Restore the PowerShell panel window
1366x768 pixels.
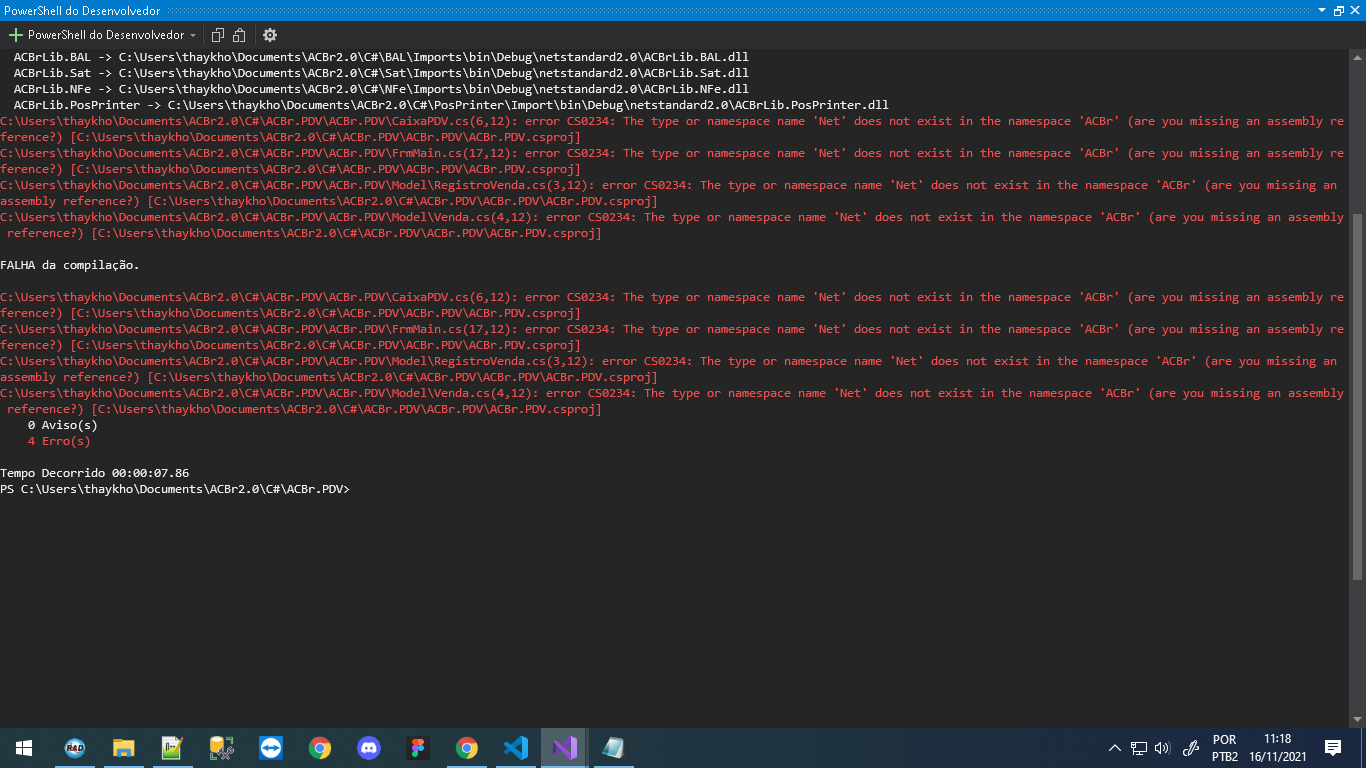click(1339, 10)
